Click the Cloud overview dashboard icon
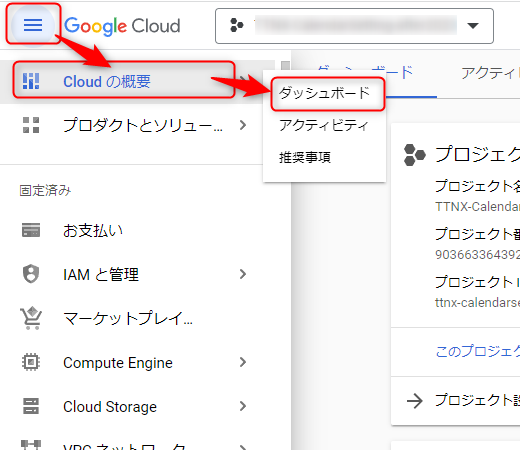This screenshot has height=450, width=520. tap(31, 81)
